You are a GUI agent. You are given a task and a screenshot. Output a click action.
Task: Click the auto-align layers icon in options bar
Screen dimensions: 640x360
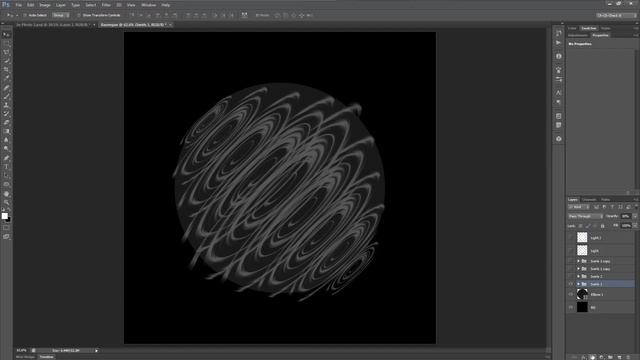244,15
